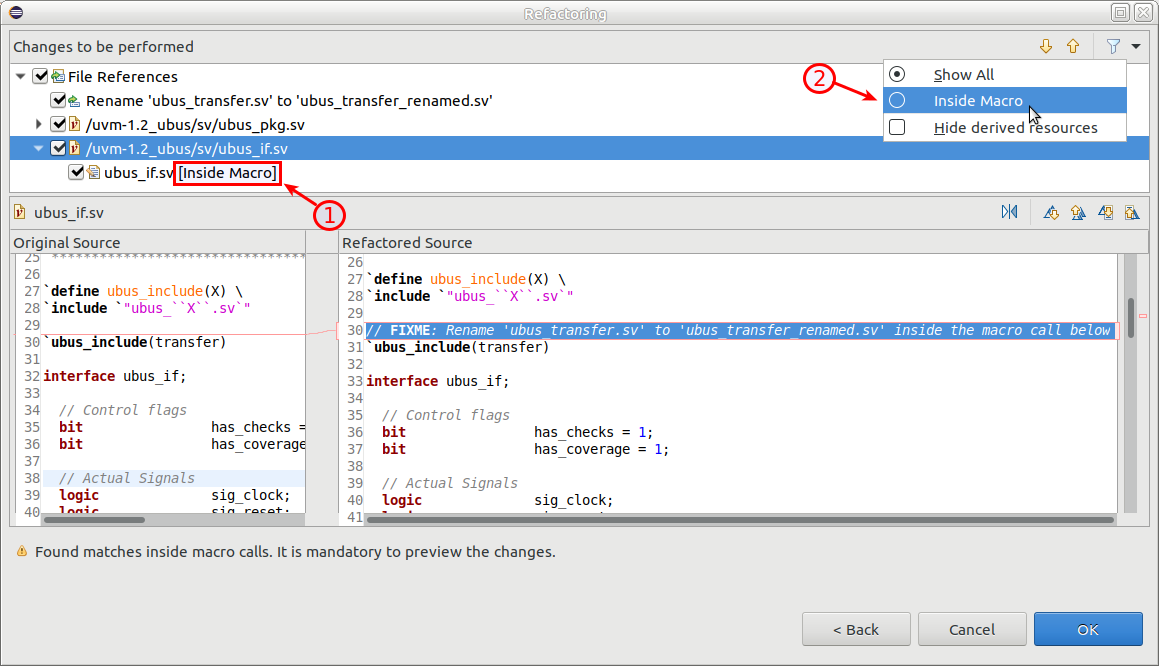Go to previous difference in compare viewer
Screen dimensions: 1159x666
coord(1079,211)
